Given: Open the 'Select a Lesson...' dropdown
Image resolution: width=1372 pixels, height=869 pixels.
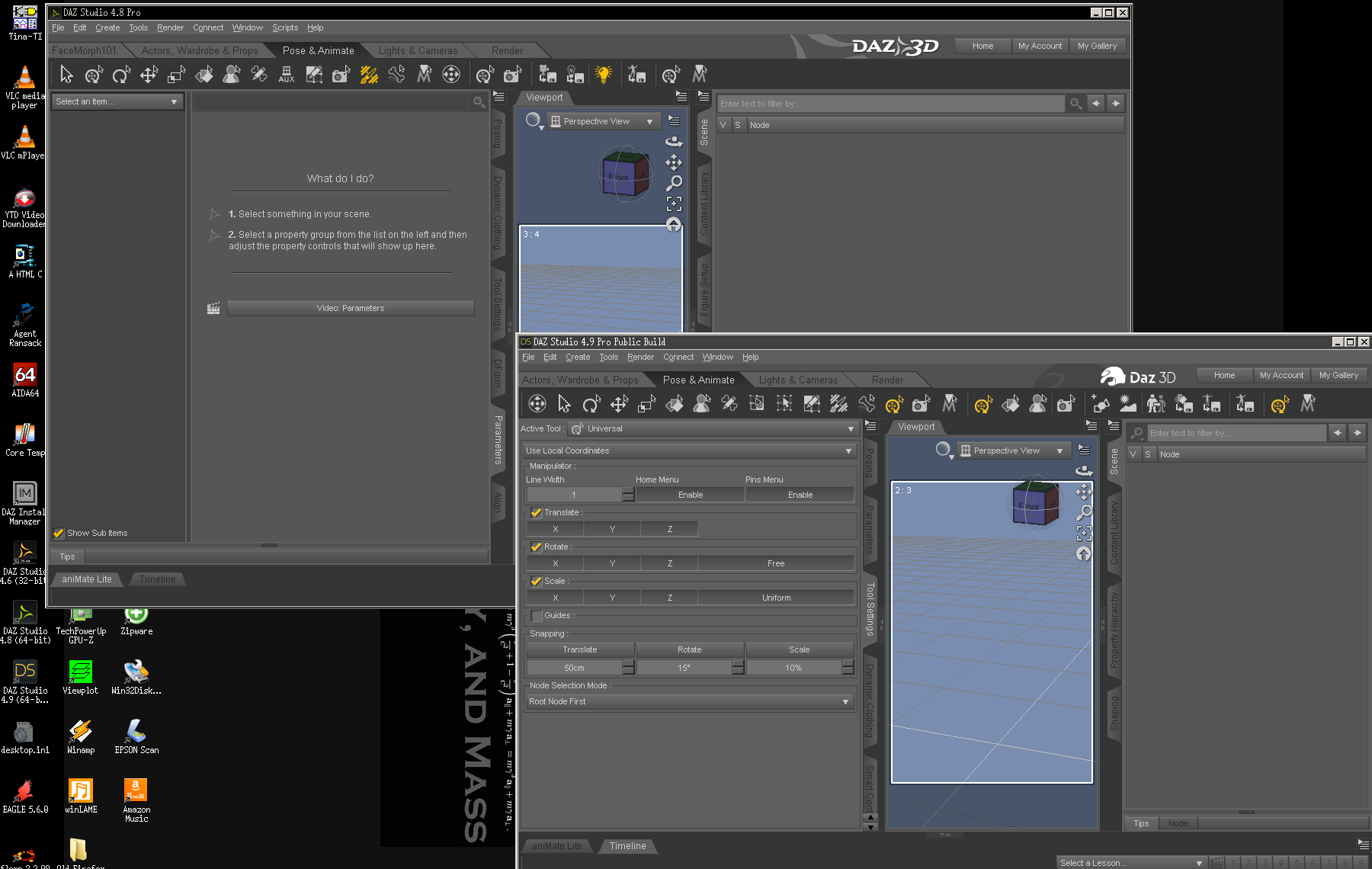Looking at the screenshot, I should coord(1130,863).
